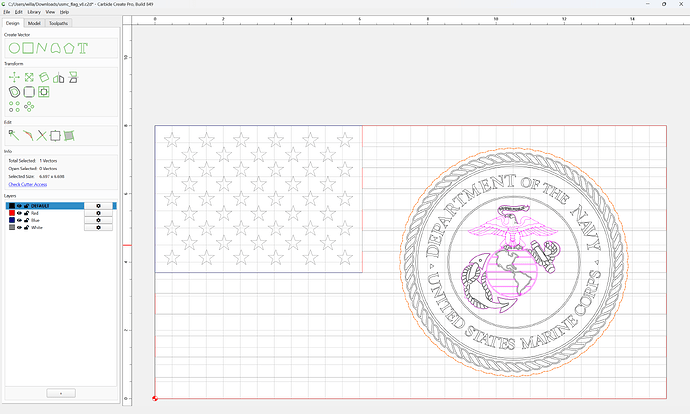
Task: Open the Linear Array tool
Action: pyautogui.click(x=15, y=106)
